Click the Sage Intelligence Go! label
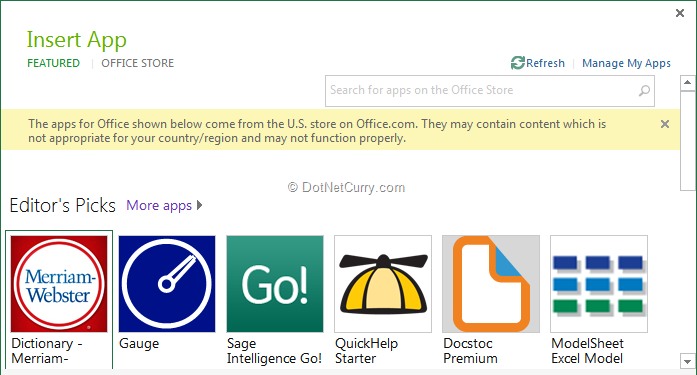This screenshot has height=375, width=697. 274,351
